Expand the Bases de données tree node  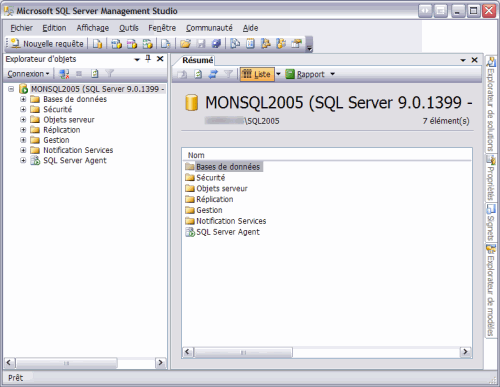tap(23, 99)
